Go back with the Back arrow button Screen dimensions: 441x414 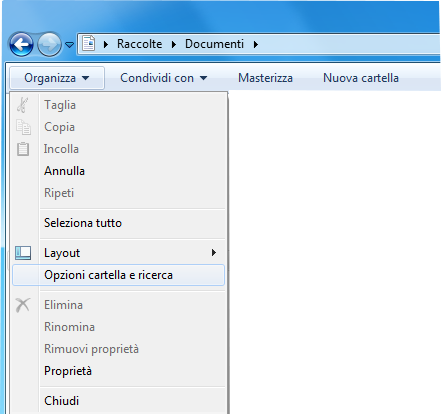coord(21,44)
